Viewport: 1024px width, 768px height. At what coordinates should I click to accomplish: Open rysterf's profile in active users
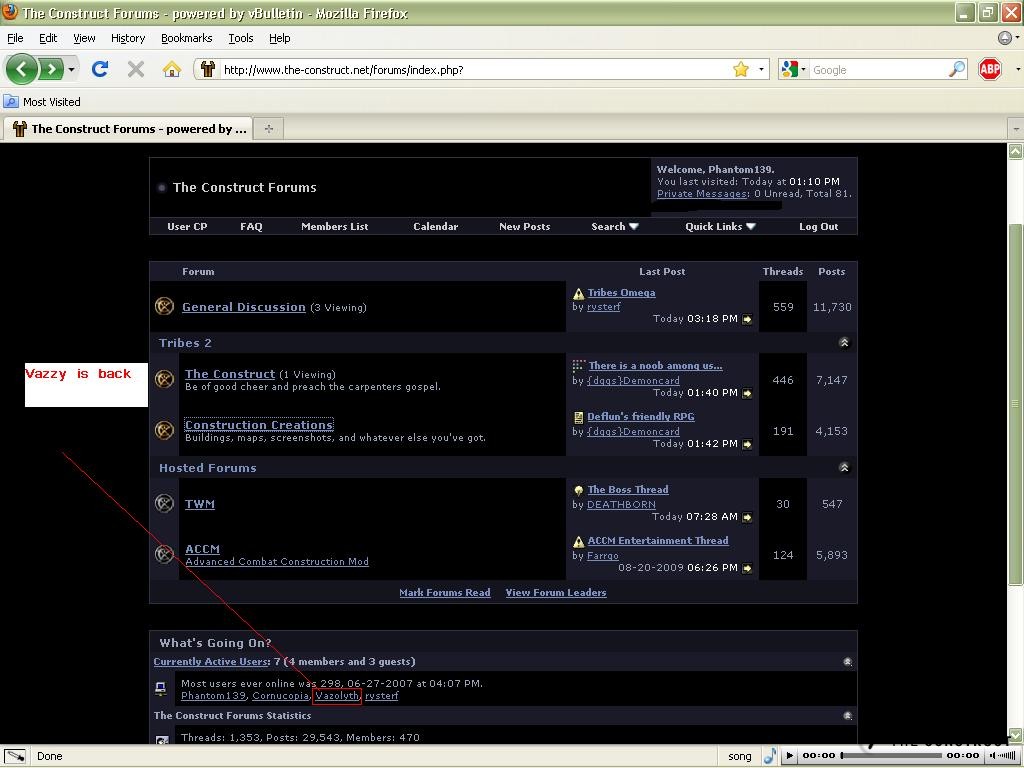pyautogui.click(x=381, y=696)
